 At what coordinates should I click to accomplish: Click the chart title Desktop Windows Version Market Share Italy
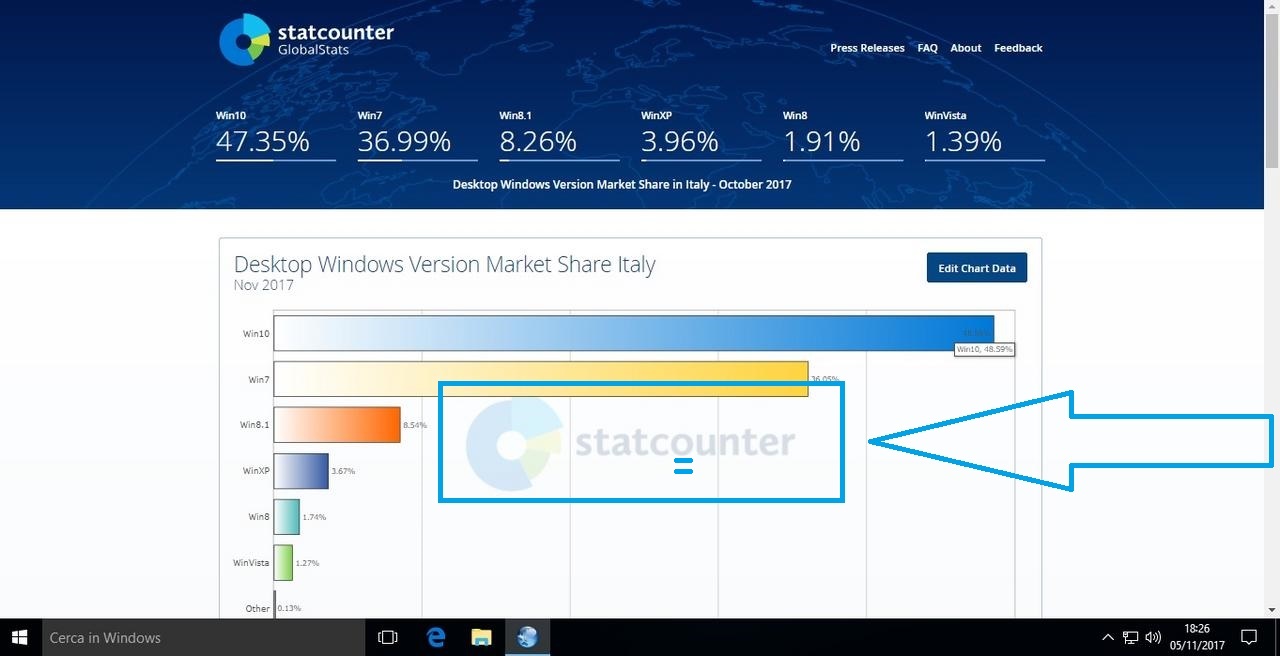point(445,265)
